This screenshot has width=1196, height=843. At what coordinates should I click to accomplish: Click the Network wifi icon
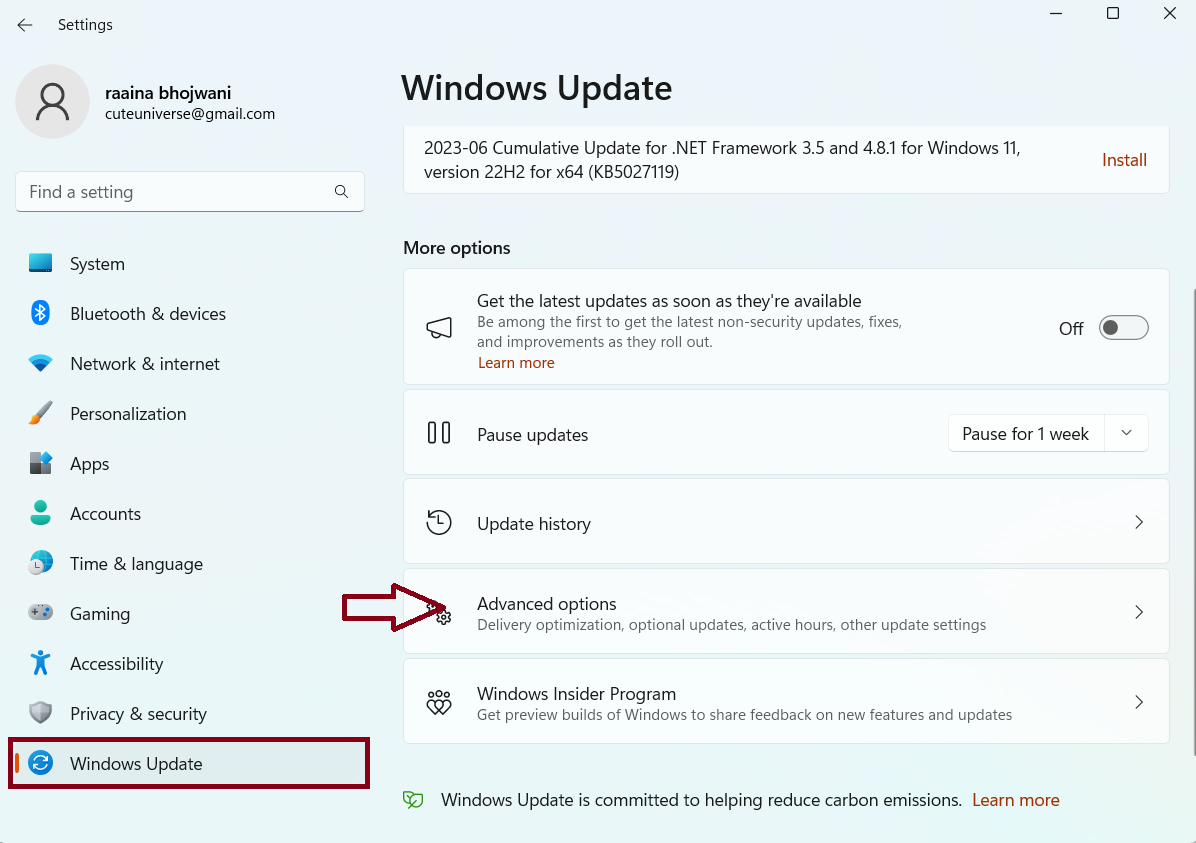(40, 363)
